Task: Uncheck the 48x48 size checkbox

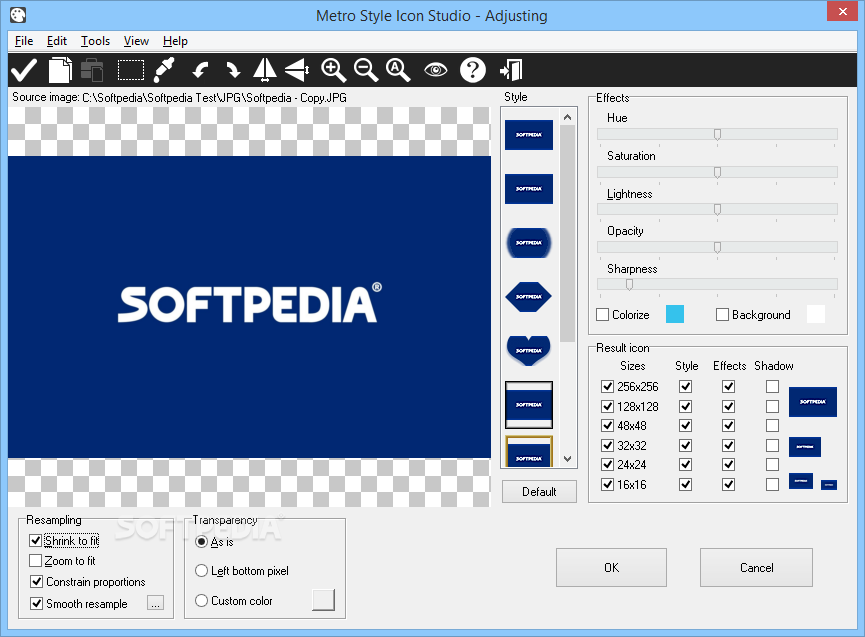Action: (x=607, y=426)
